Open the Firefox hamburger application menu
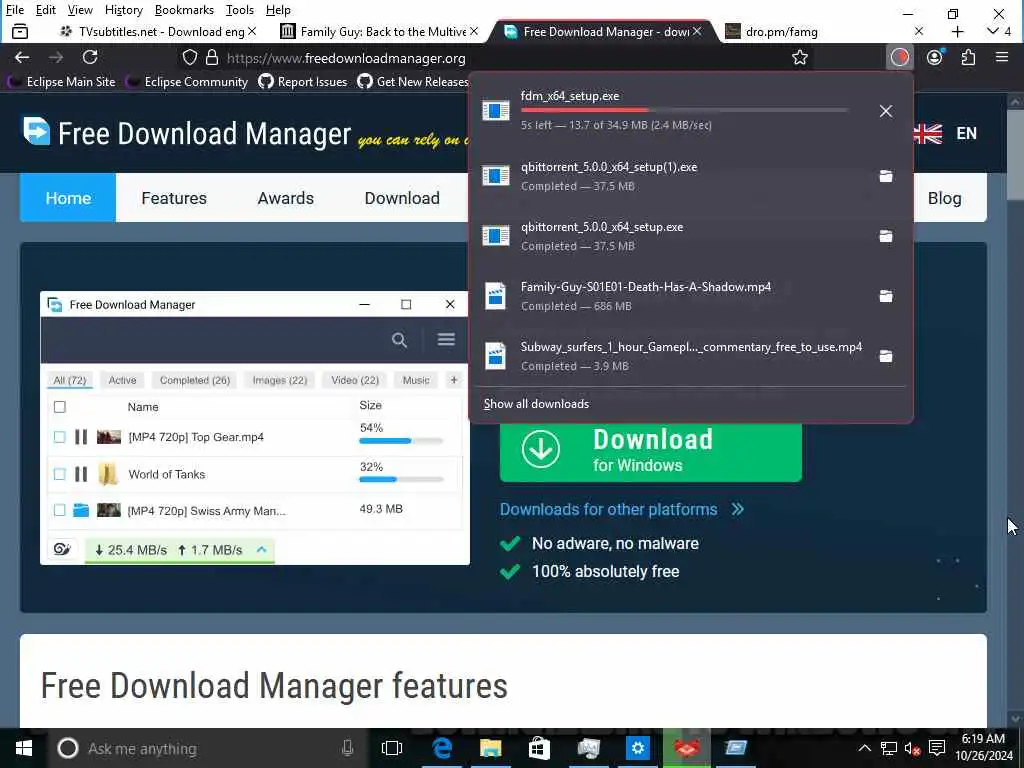The width and height of the screenshot is (1024, 768). 1002,57
